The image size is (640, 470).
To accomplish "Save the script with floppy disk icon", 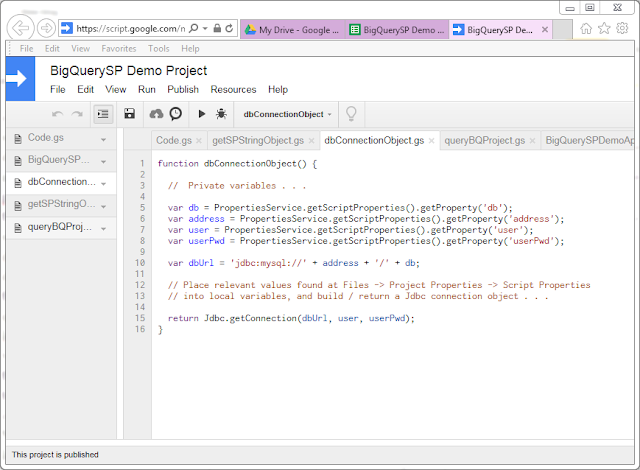I will click(130, 114).
